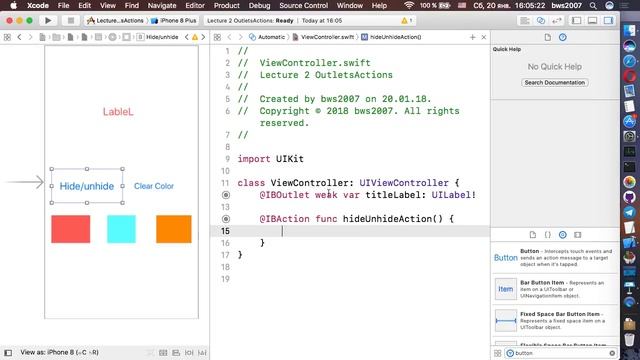
Task: Click the Resolve Auto Layout Issues button
Action: click(x=202, y=353)
